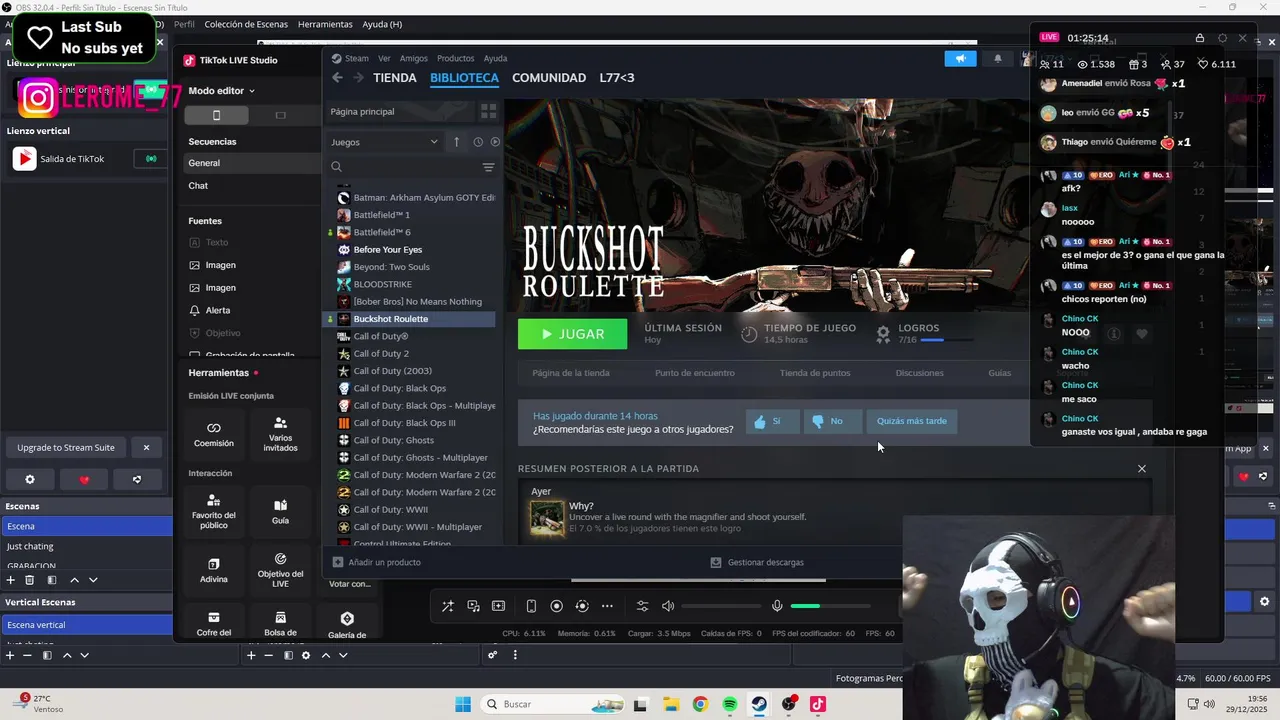Click the ready-to-play filter icon in Steam library

coord(495,142)
